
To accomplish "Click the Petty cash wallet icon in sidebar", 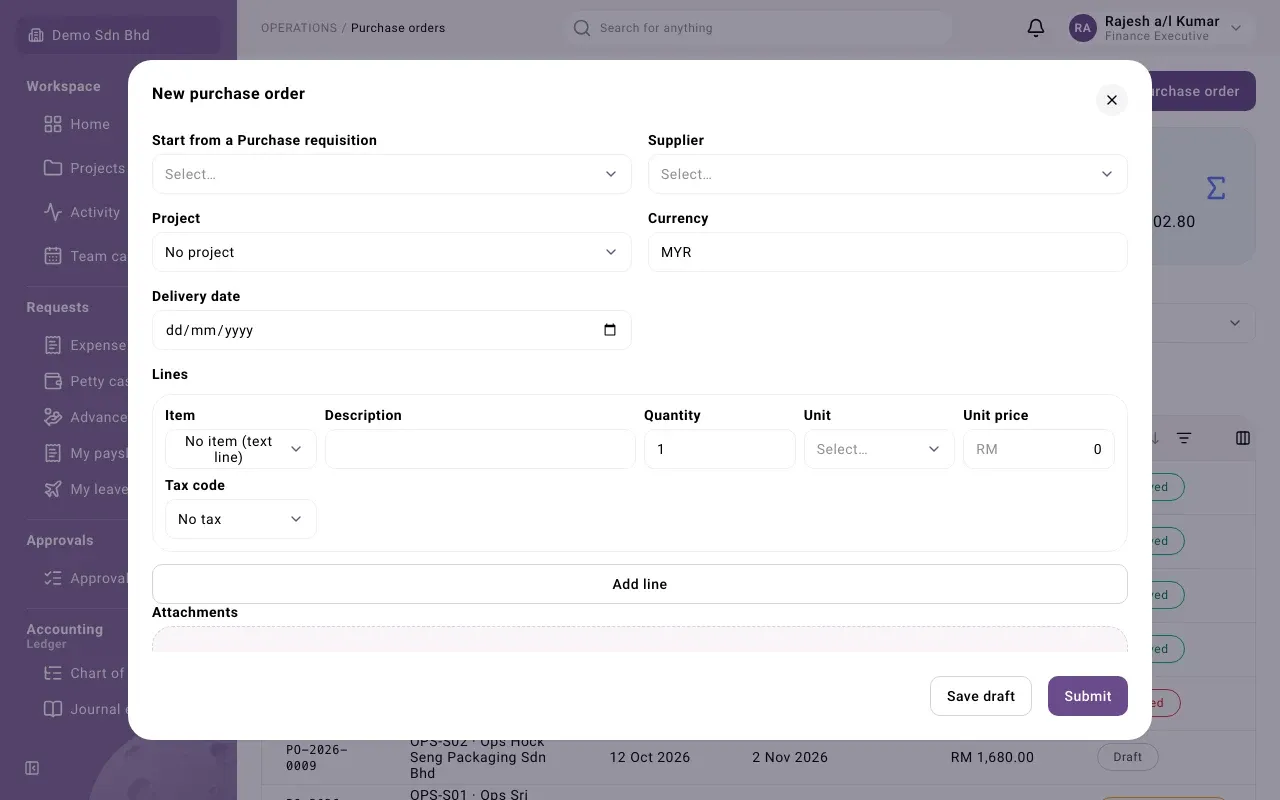I will coord(53,381).
